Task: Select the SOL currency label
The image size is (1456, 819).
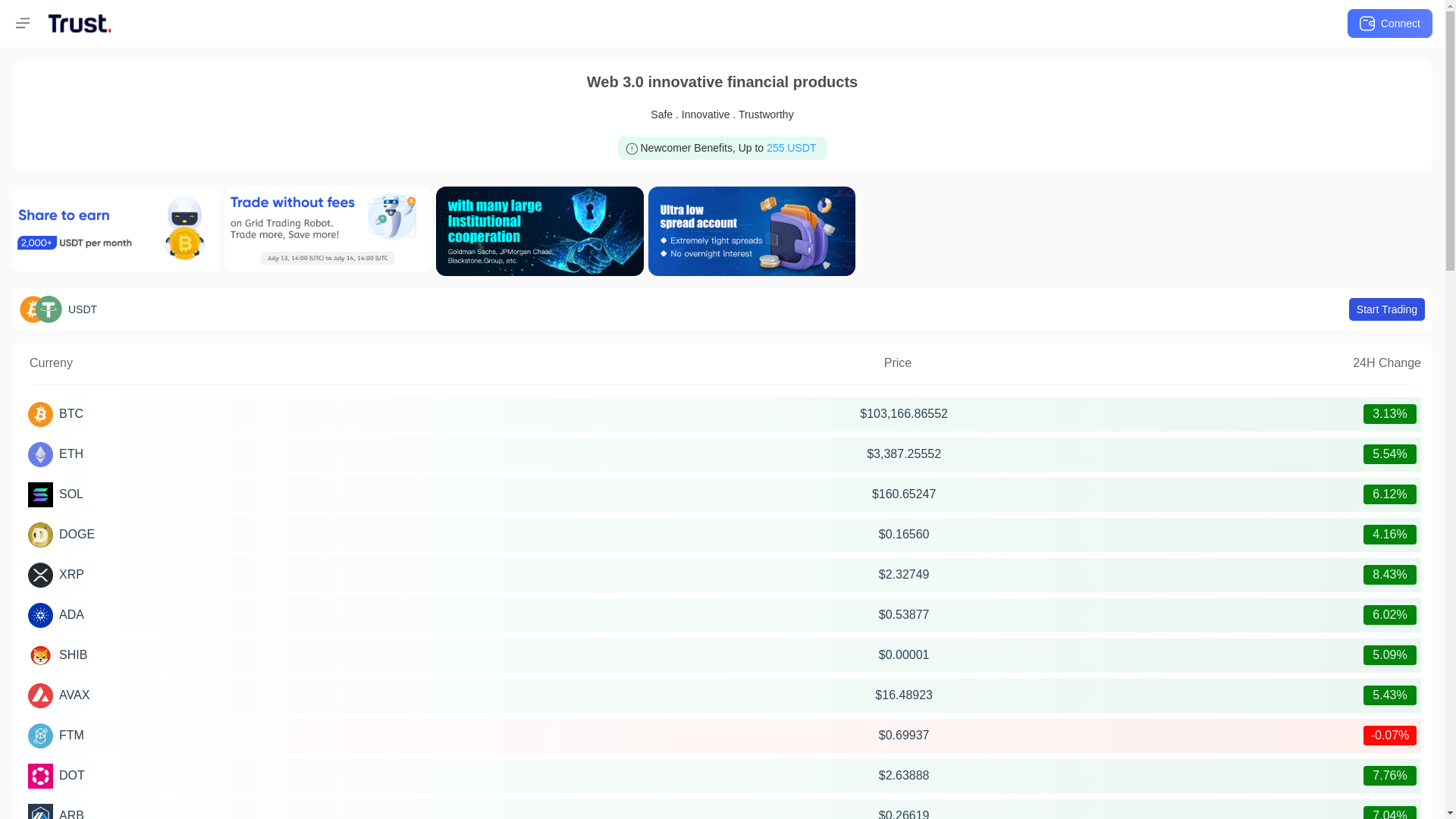Action: (x=71, y=494)
